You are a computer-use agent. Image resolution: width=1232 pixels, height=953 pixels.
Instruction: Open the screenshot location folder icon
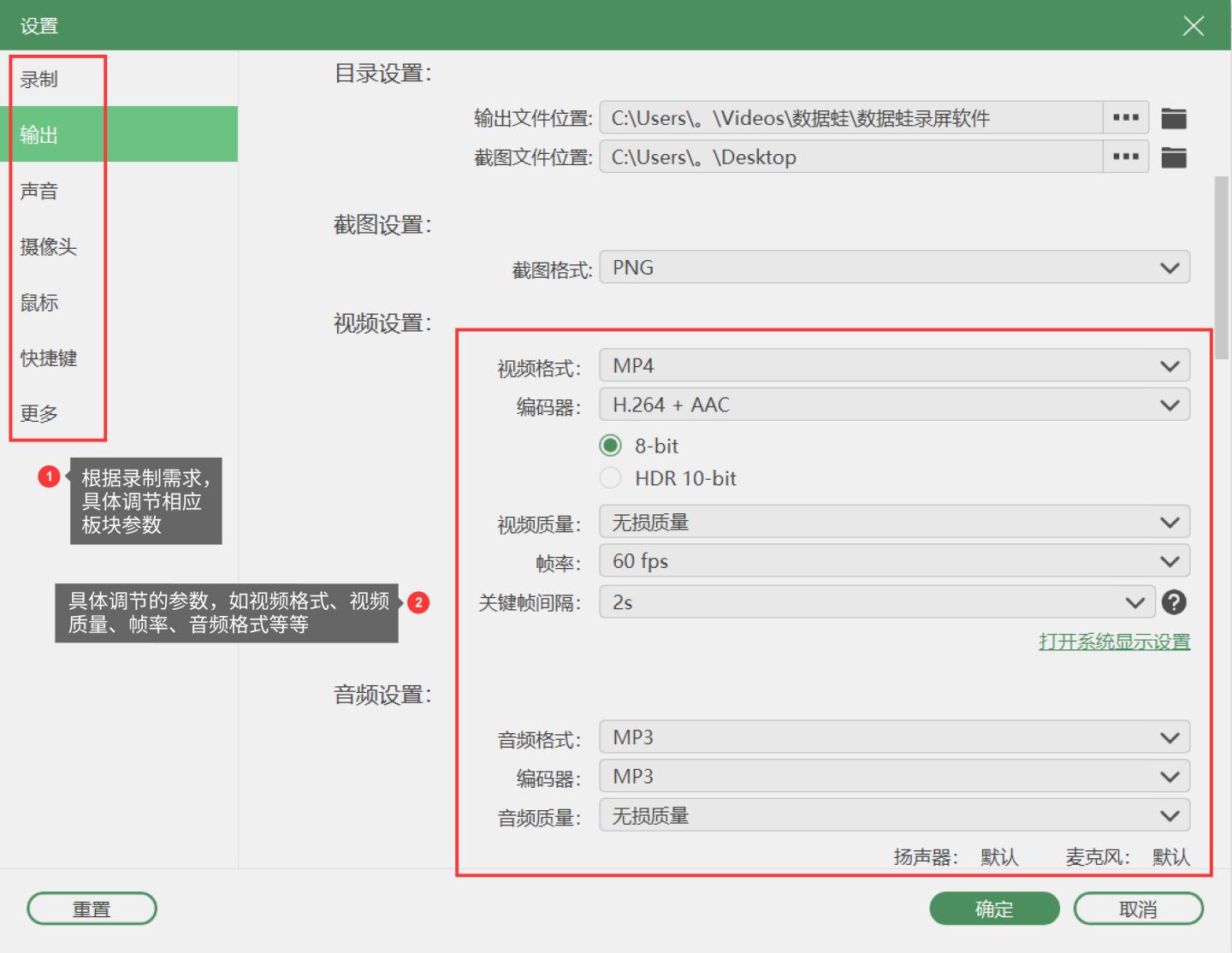[1174, 157]
